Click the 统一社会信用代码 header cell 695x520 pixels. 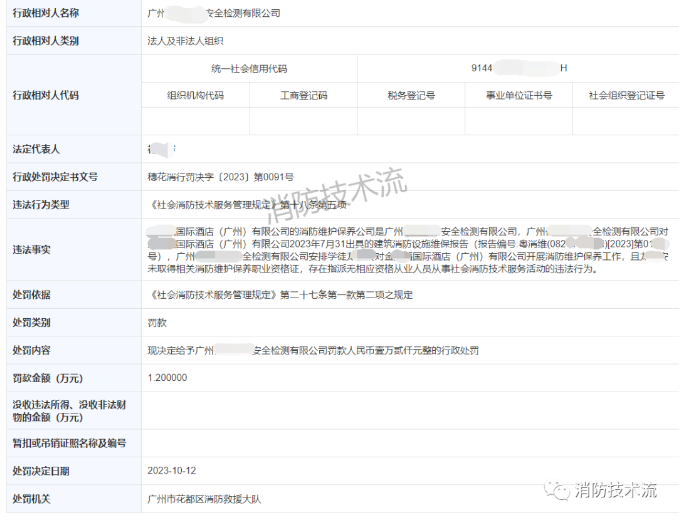249,68
